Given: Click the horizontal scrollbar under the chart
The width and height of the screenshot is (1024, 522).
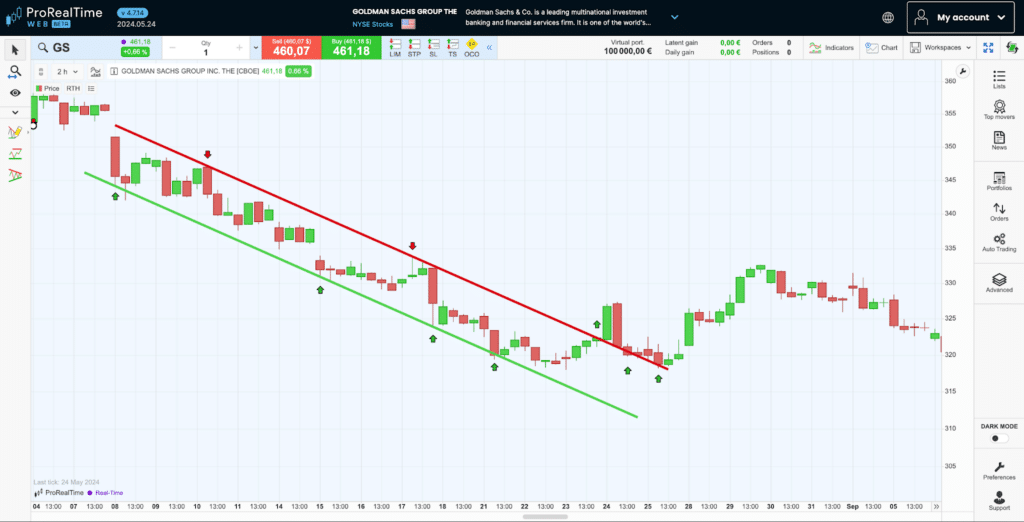Looking at the screenshot, I should point(545,517).
